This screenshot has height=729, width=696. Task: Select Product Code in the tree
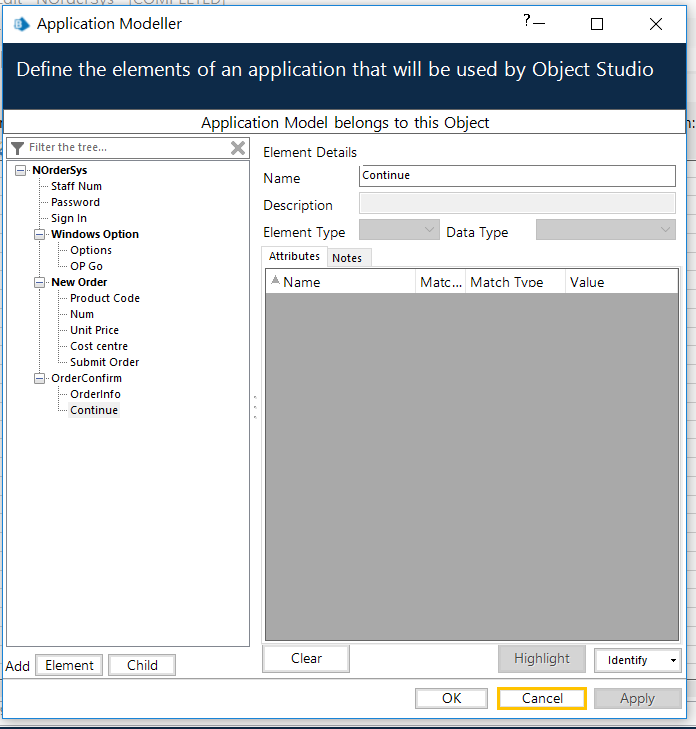(105, 298)
